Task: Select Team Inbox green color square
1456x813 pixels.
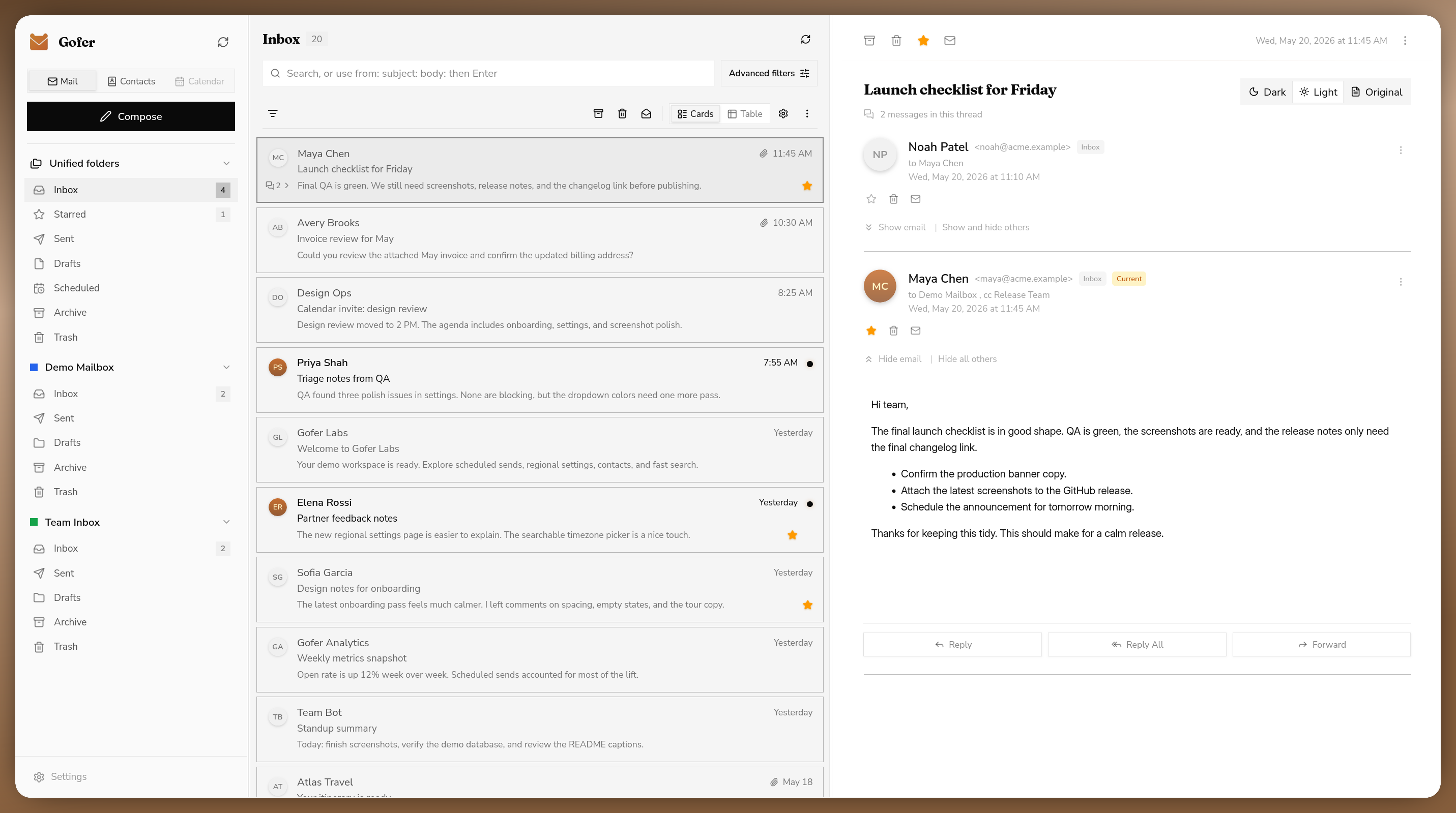Action: pos(34,522)
